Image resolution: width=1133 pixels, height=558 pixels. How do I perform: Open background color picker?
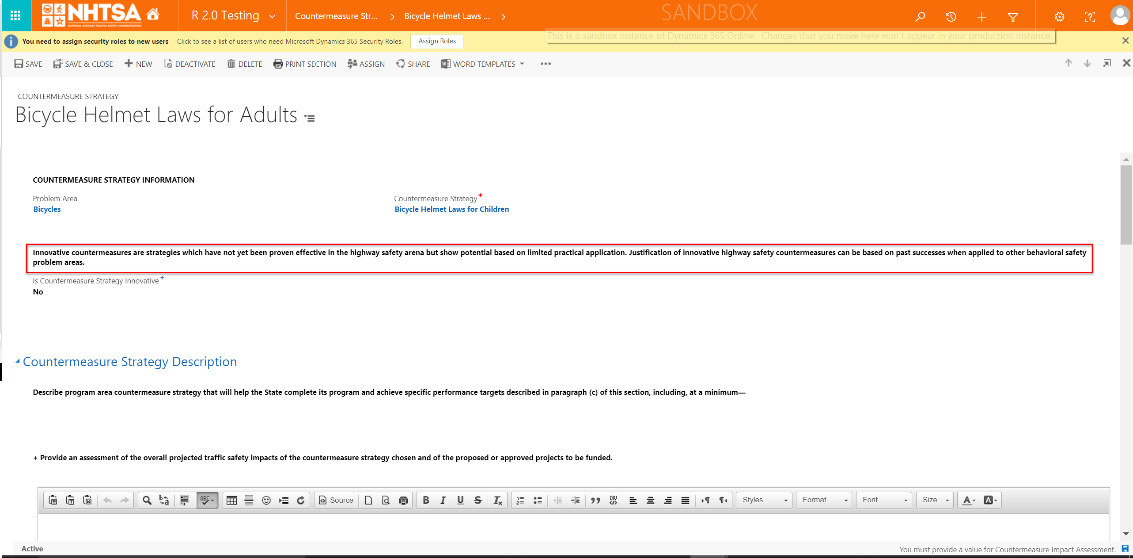coord(991,500)
